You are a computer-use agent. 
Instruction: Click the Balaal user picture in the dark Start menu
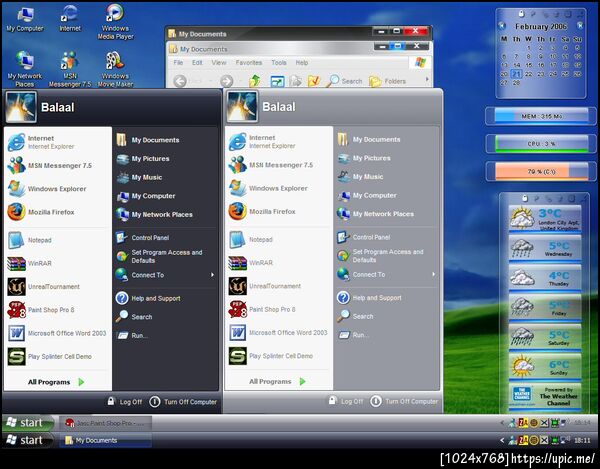(x=21, y=107)
